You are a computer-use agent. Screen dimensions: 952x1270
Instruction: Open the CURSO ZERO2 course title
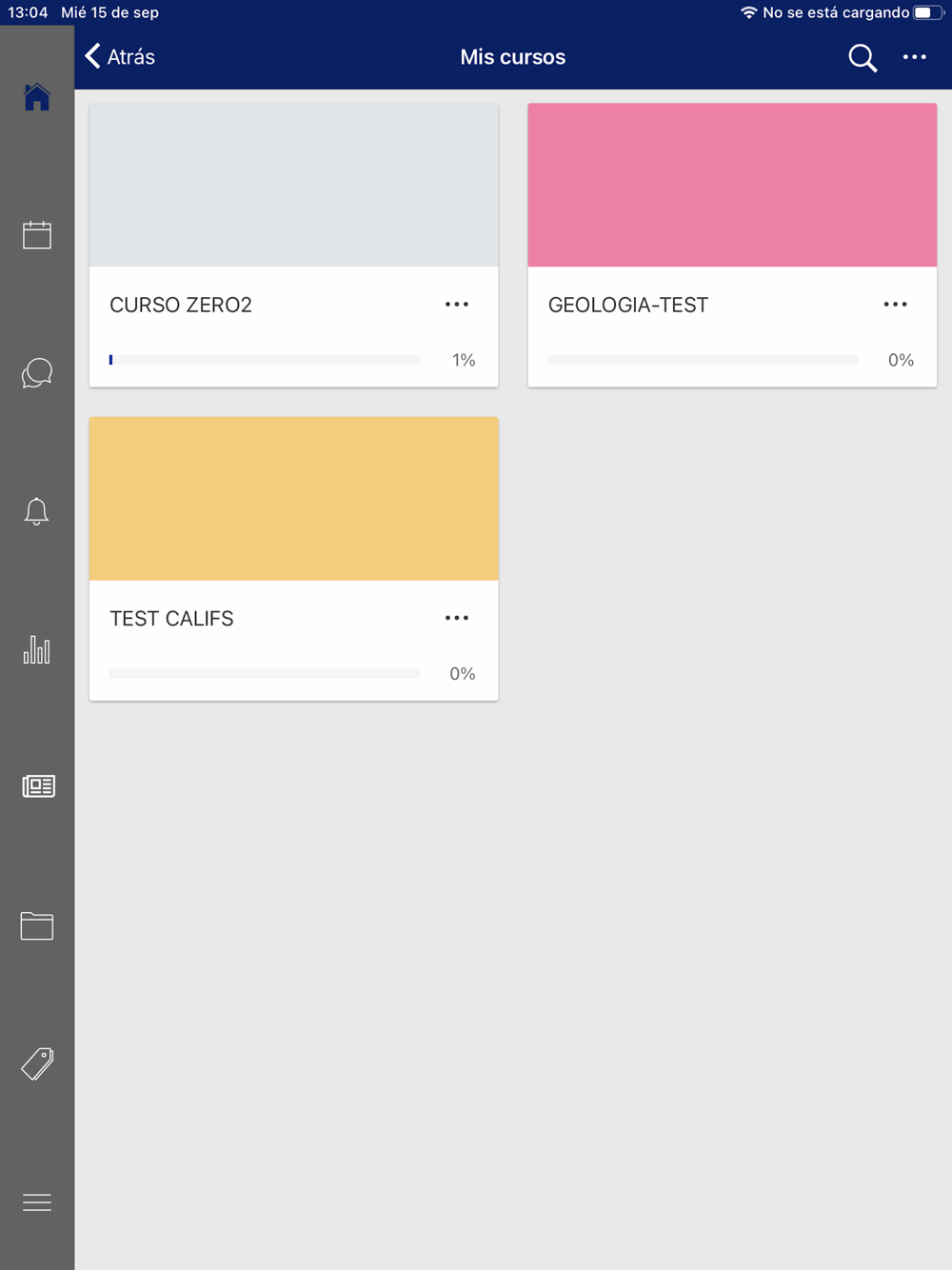click(181, 305)
